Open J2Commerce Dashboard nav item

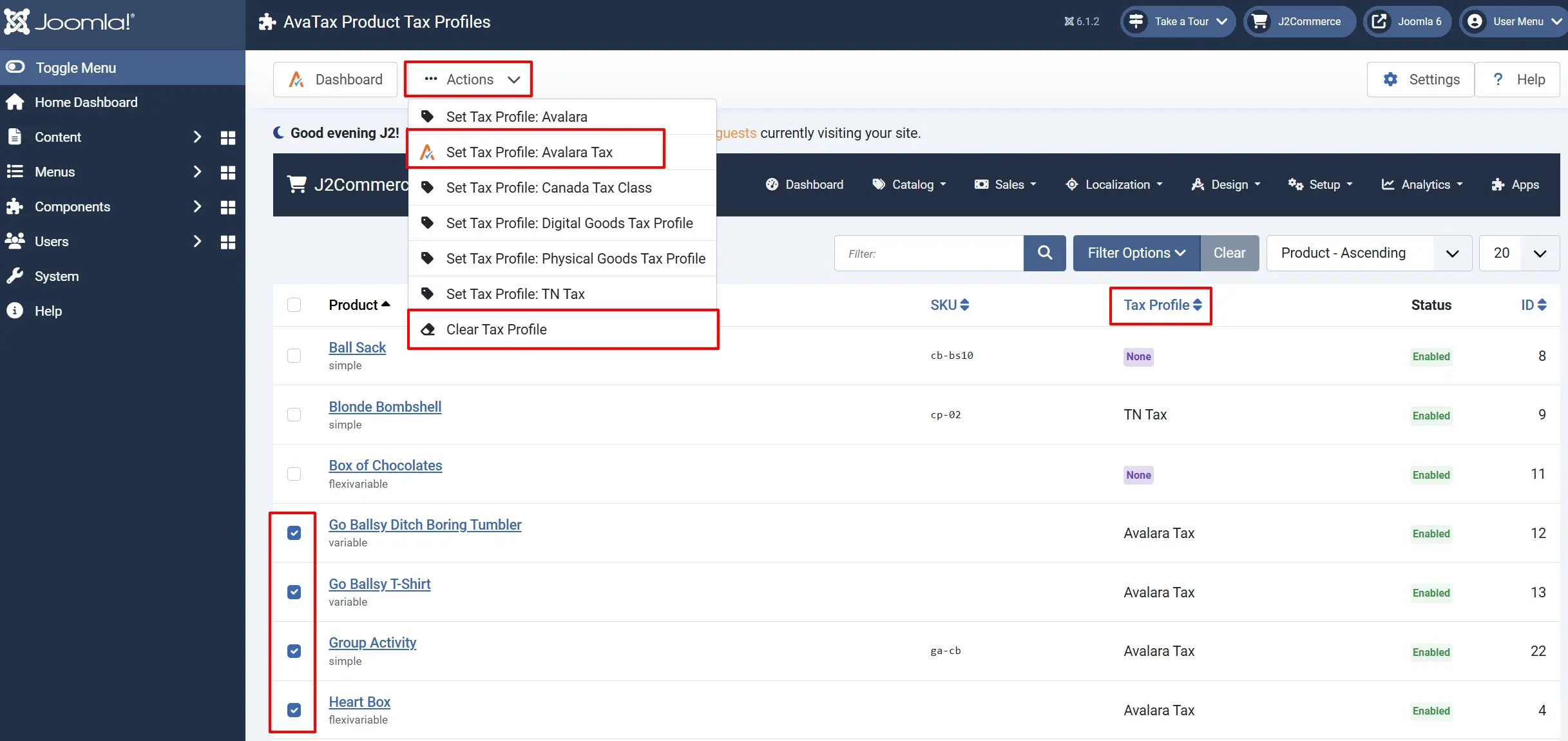(804, 184)
